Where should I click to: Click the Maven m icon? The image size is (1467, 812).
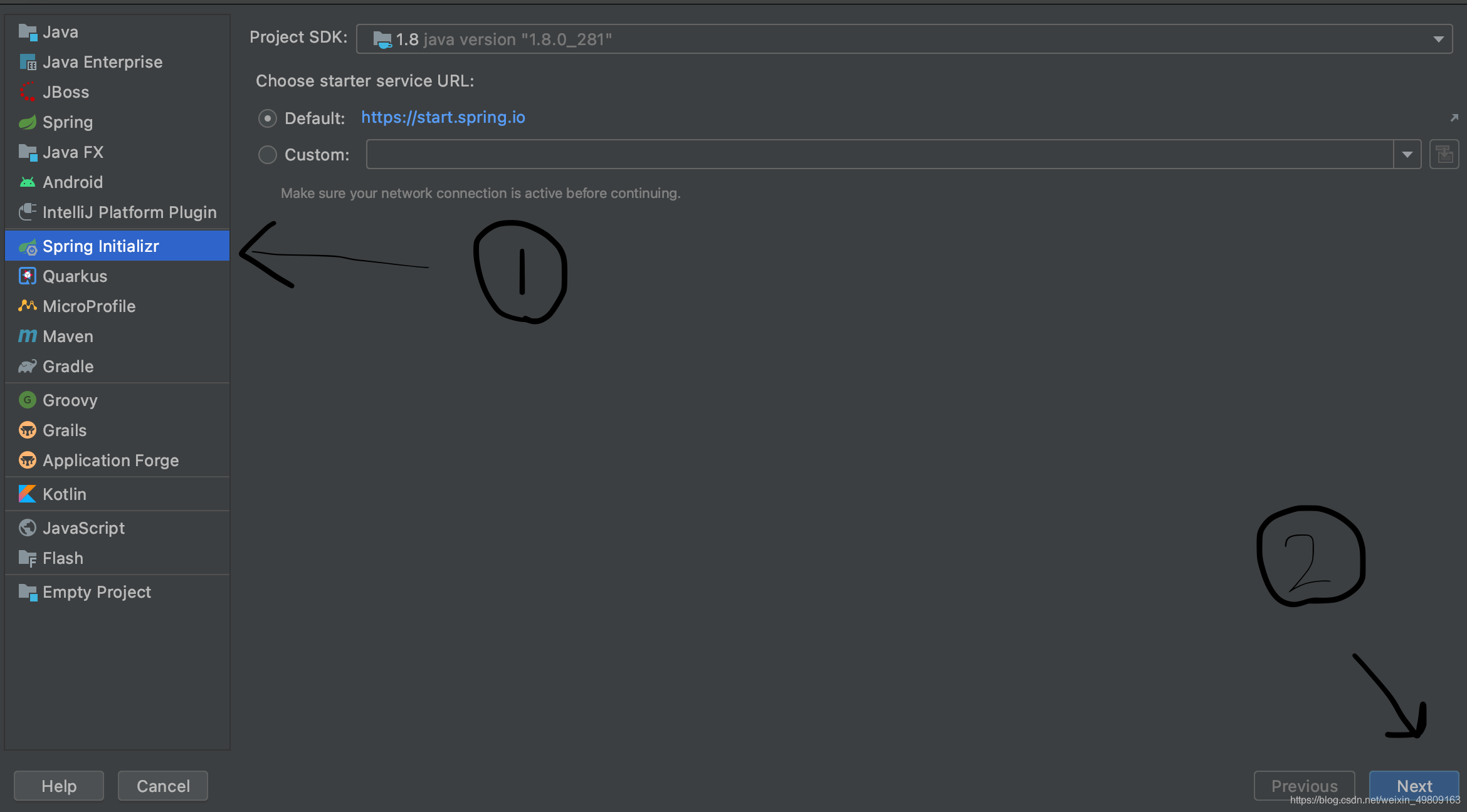(28, 336)
